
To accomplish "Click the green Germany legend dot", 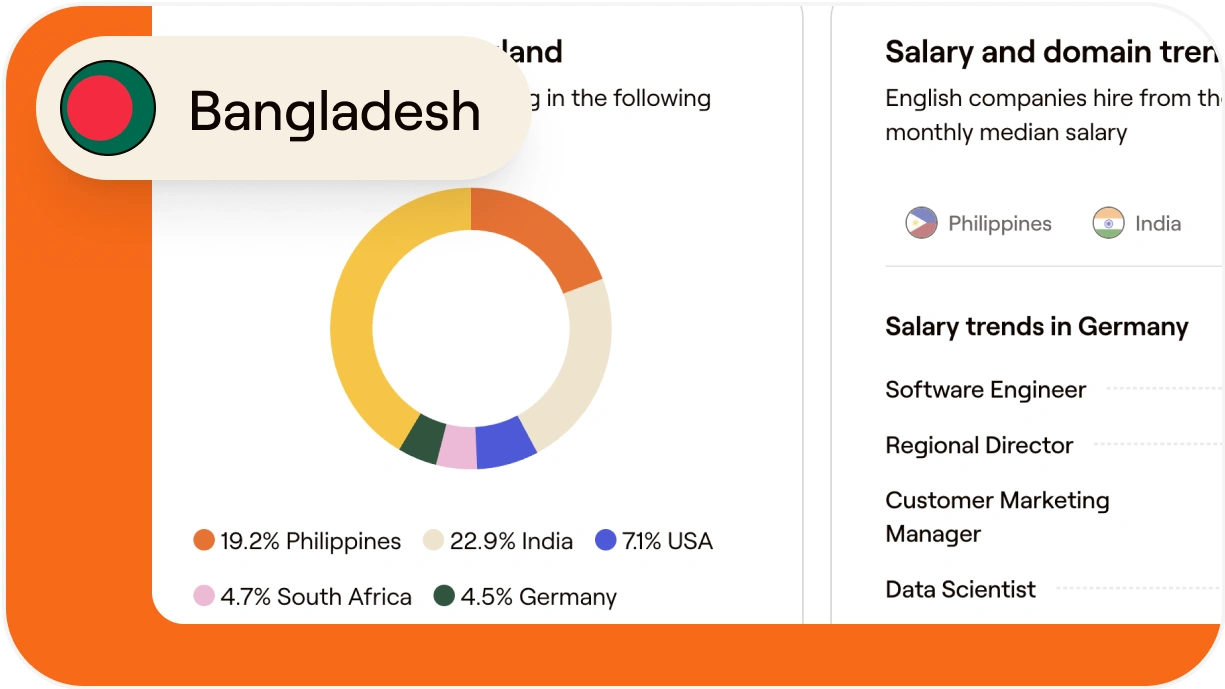I will coord(444,597).
